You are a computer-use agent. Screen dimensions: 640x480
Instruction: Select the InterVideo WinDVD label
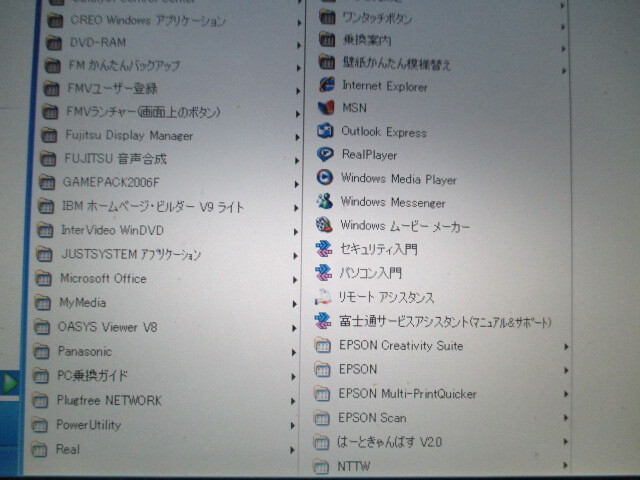pyautogui.click(x=112, y=230)
